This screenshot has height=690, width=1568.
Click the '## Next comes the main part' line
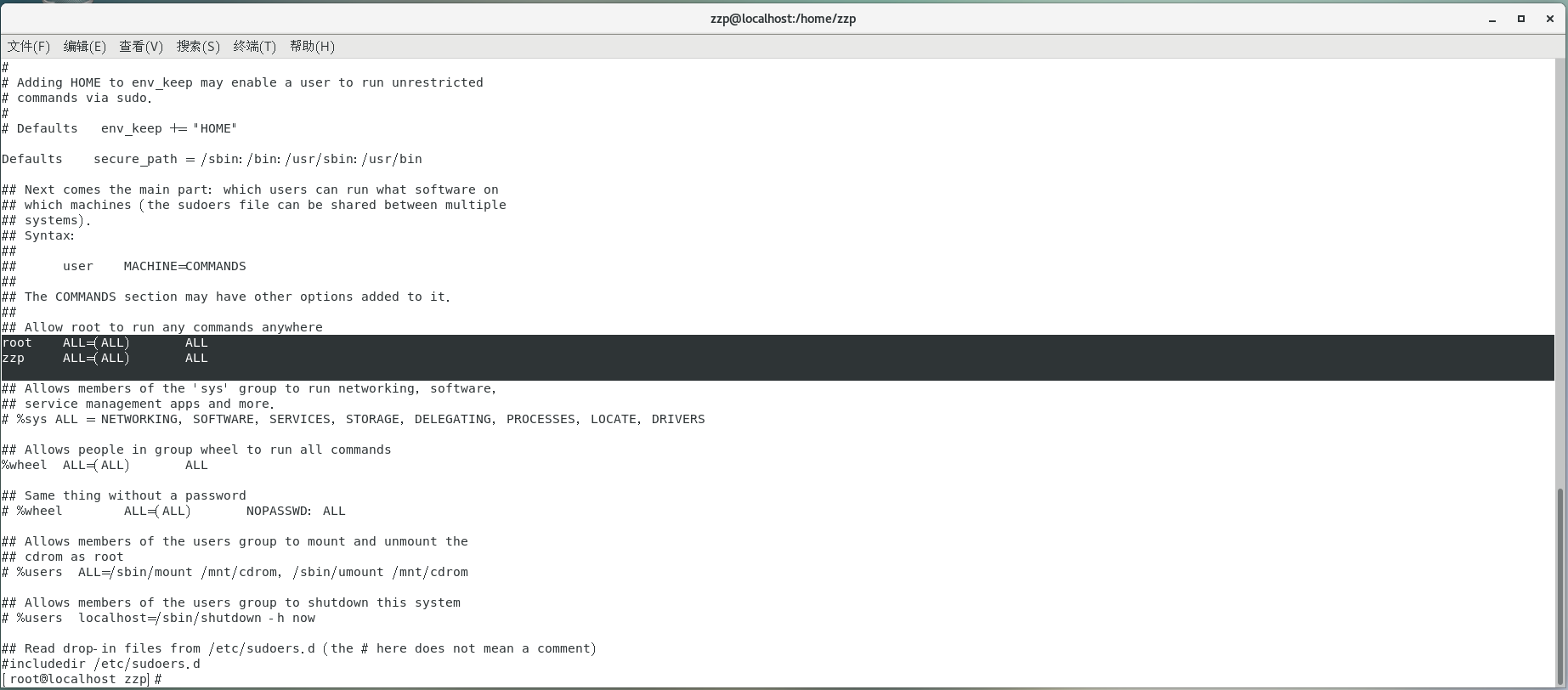pos(250,189)
